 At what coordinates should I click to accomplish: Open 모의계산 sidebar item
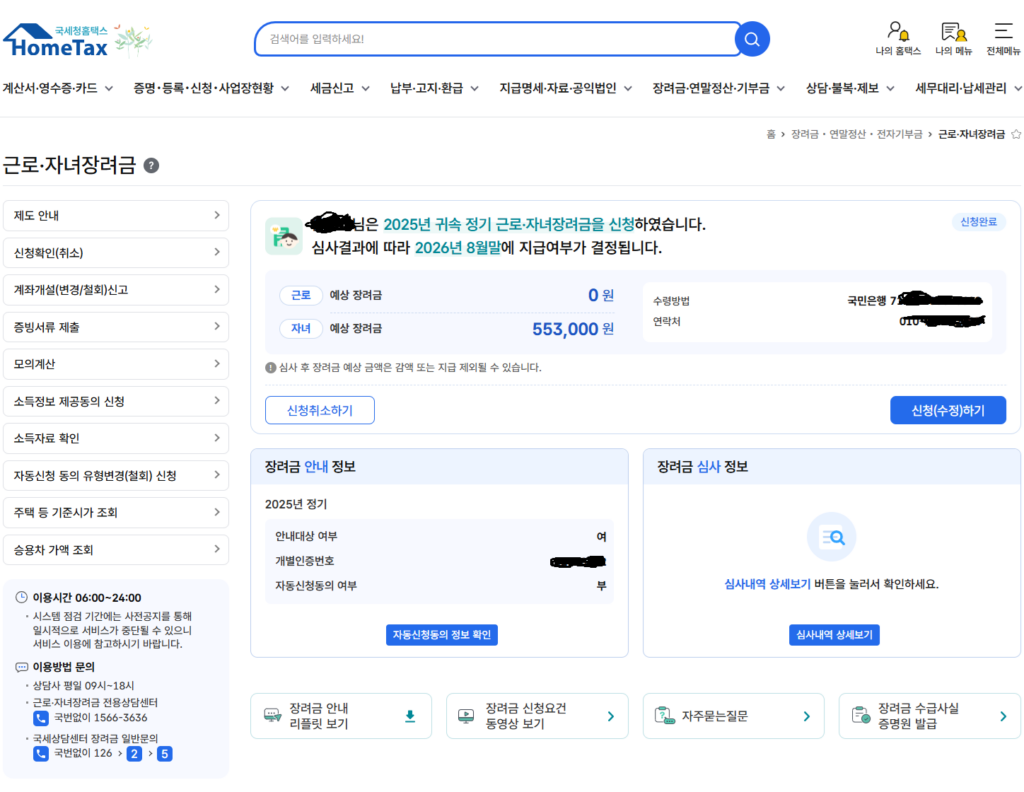pyautogui.click(x=116, y=364)
